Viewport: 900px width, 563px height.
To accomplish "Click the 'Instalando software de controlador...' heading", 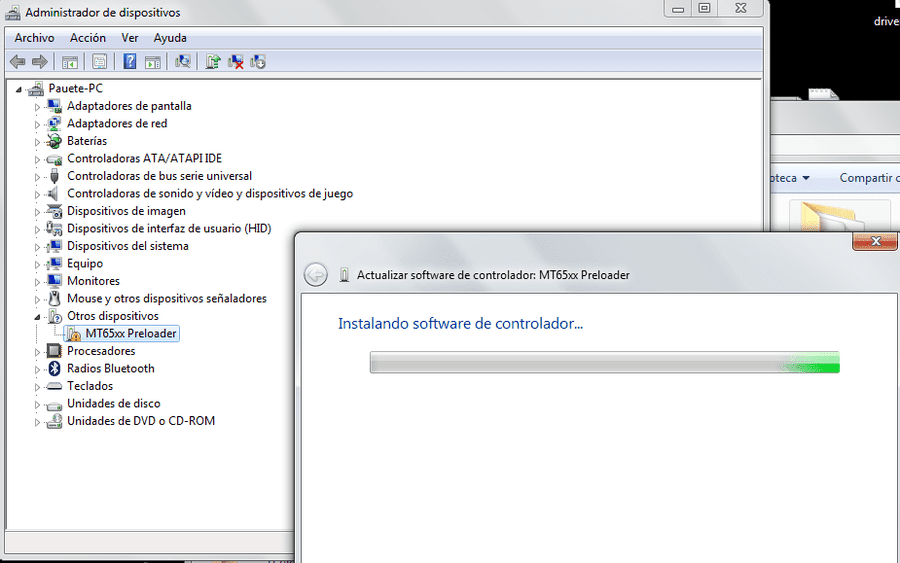I will coord(460,324).
